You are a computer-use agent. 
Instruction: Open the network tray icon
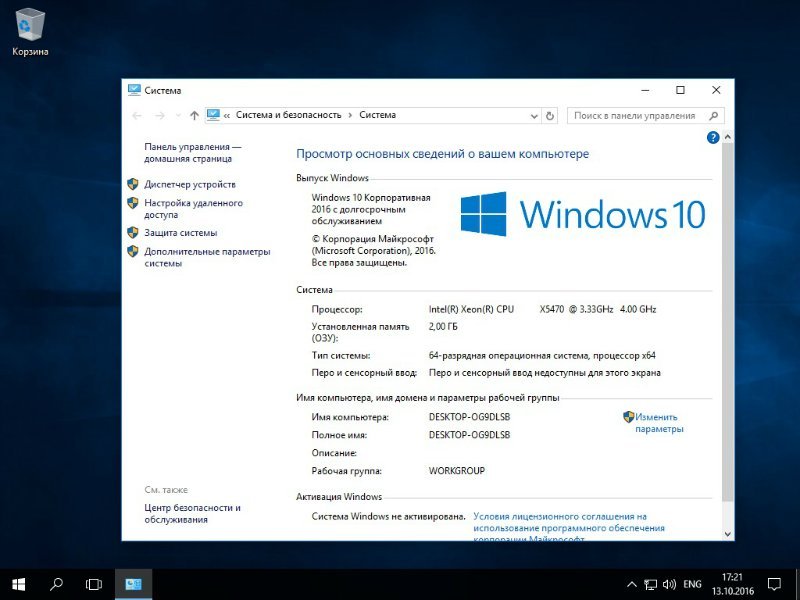(x=650, y=584)
